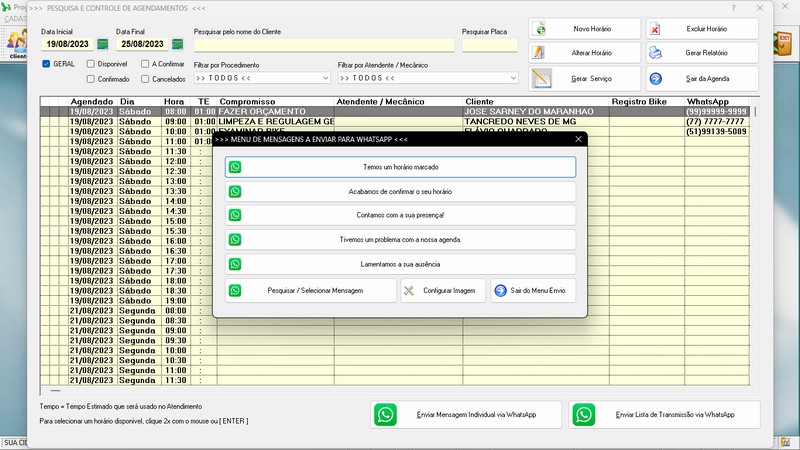Click the Novo Horário plus icon

[x=540, y=29]
